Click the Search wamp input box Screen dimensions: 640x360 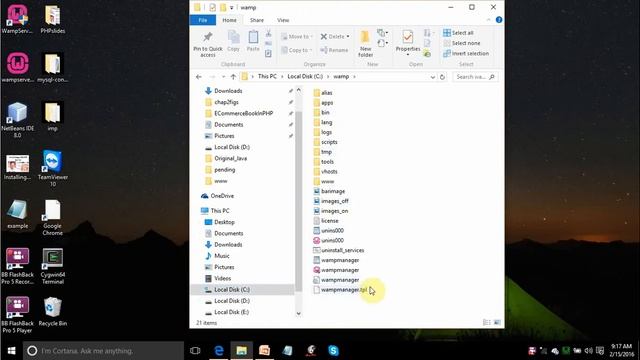pos(475,77)
